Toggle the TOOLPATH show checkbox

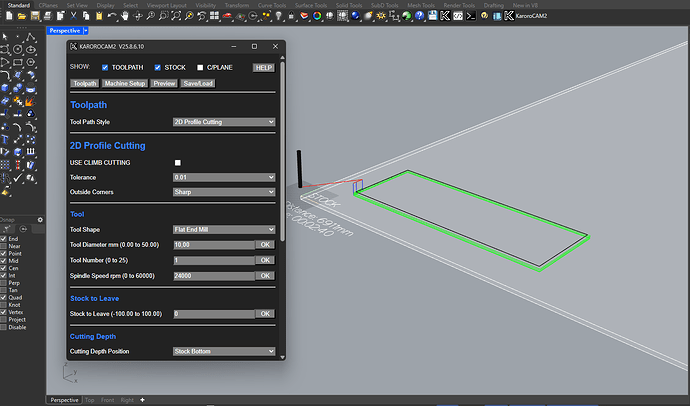105,67
